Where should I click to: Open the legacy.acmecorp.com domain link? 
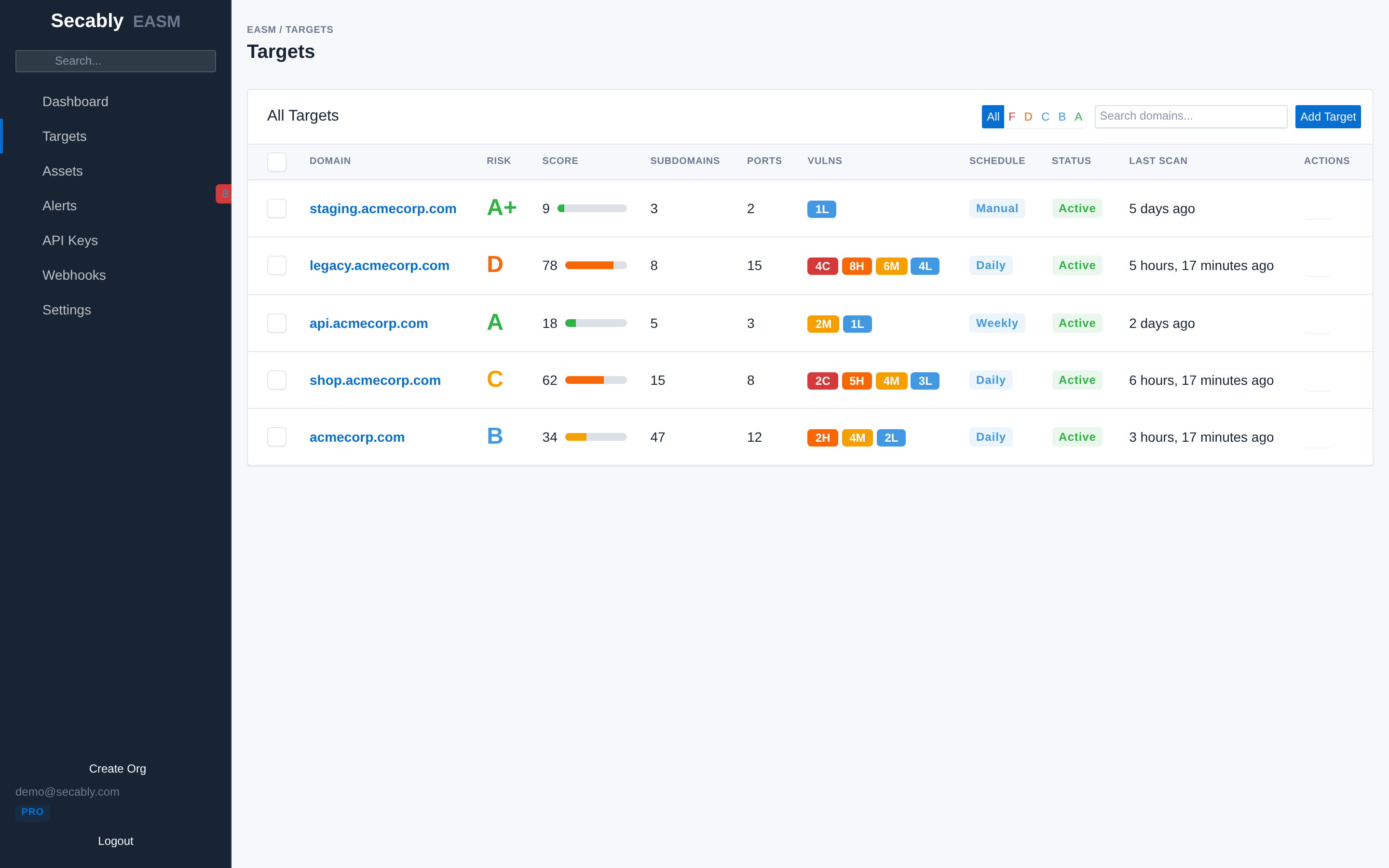pos(380,265)
